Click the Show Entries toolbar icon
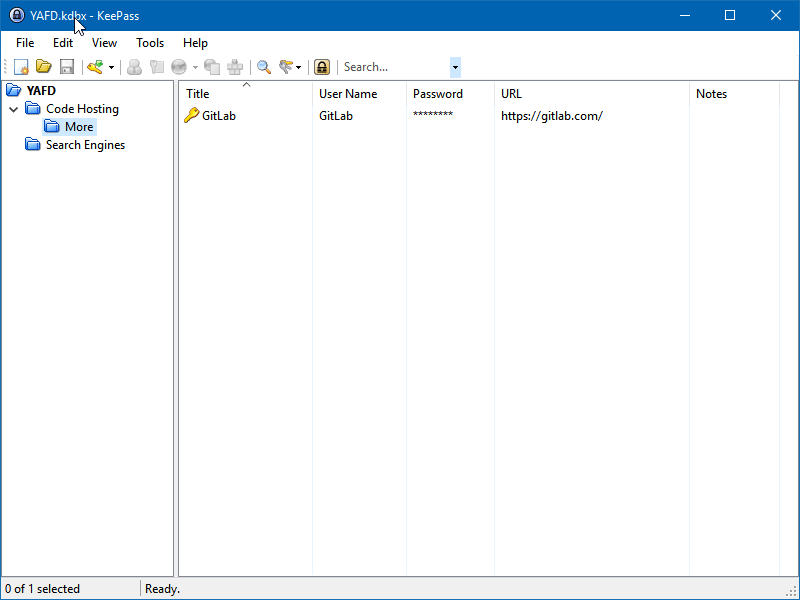The image size is (800, 600). pos(286,67)
